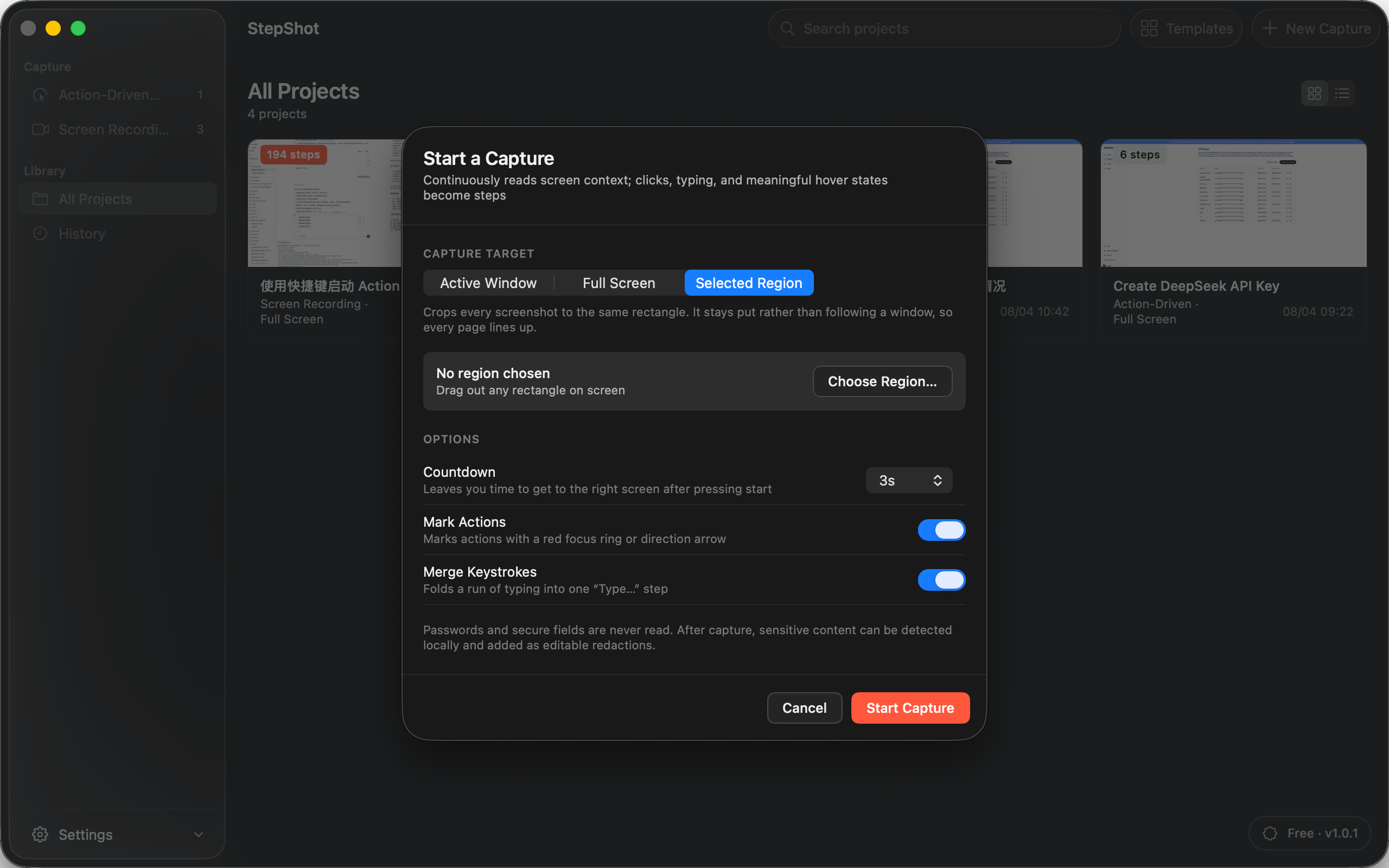Expand the Settings chevron
The image size is (1389, 868).
(199, 834)
